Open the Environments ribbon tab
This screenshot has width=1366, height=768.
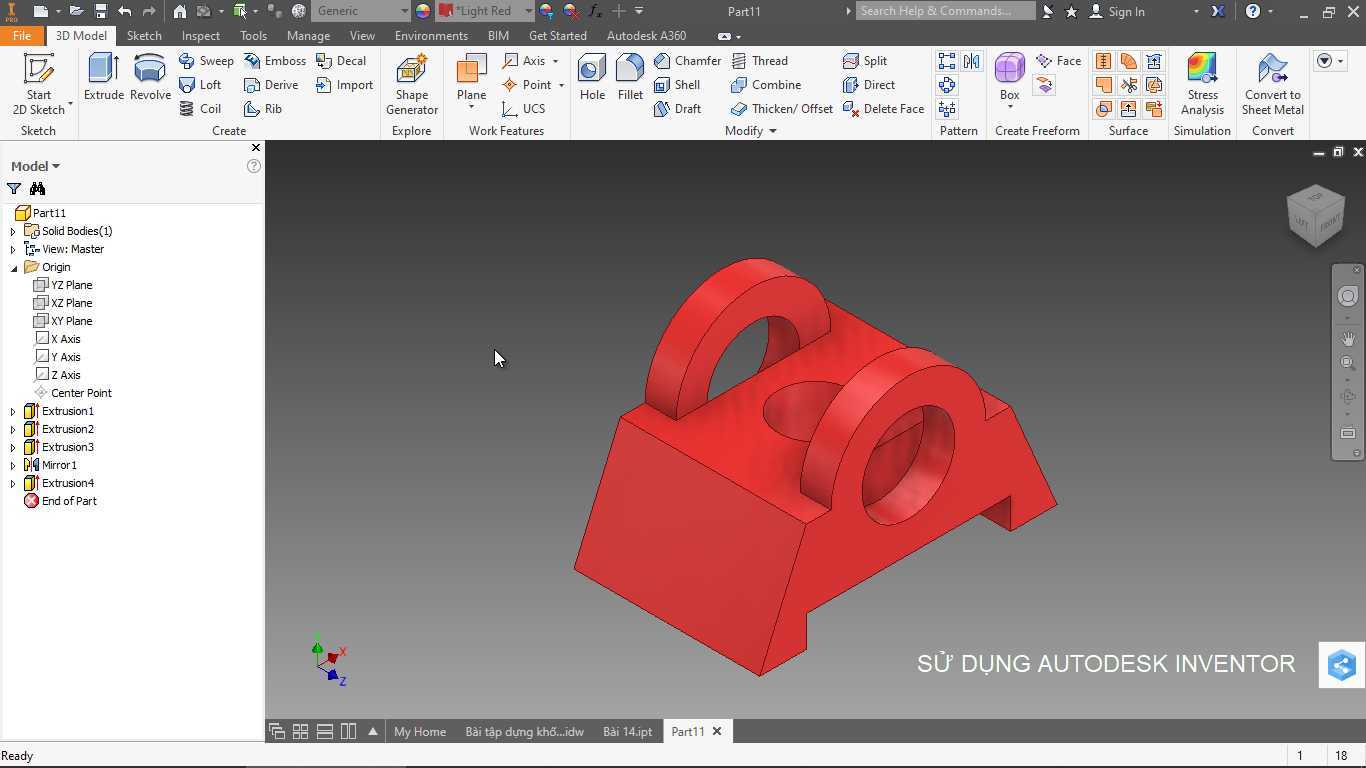[x=431, y=35]
